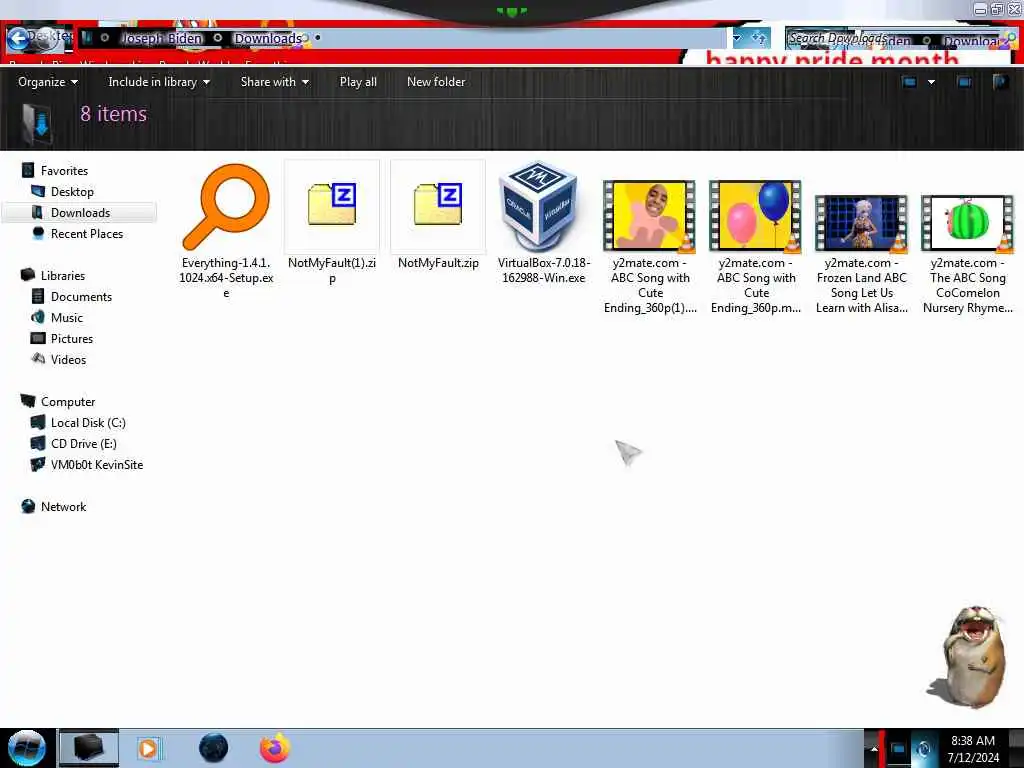Click the monitor icon in system tray
This screenshot has height=768, width=1024.
899,748
